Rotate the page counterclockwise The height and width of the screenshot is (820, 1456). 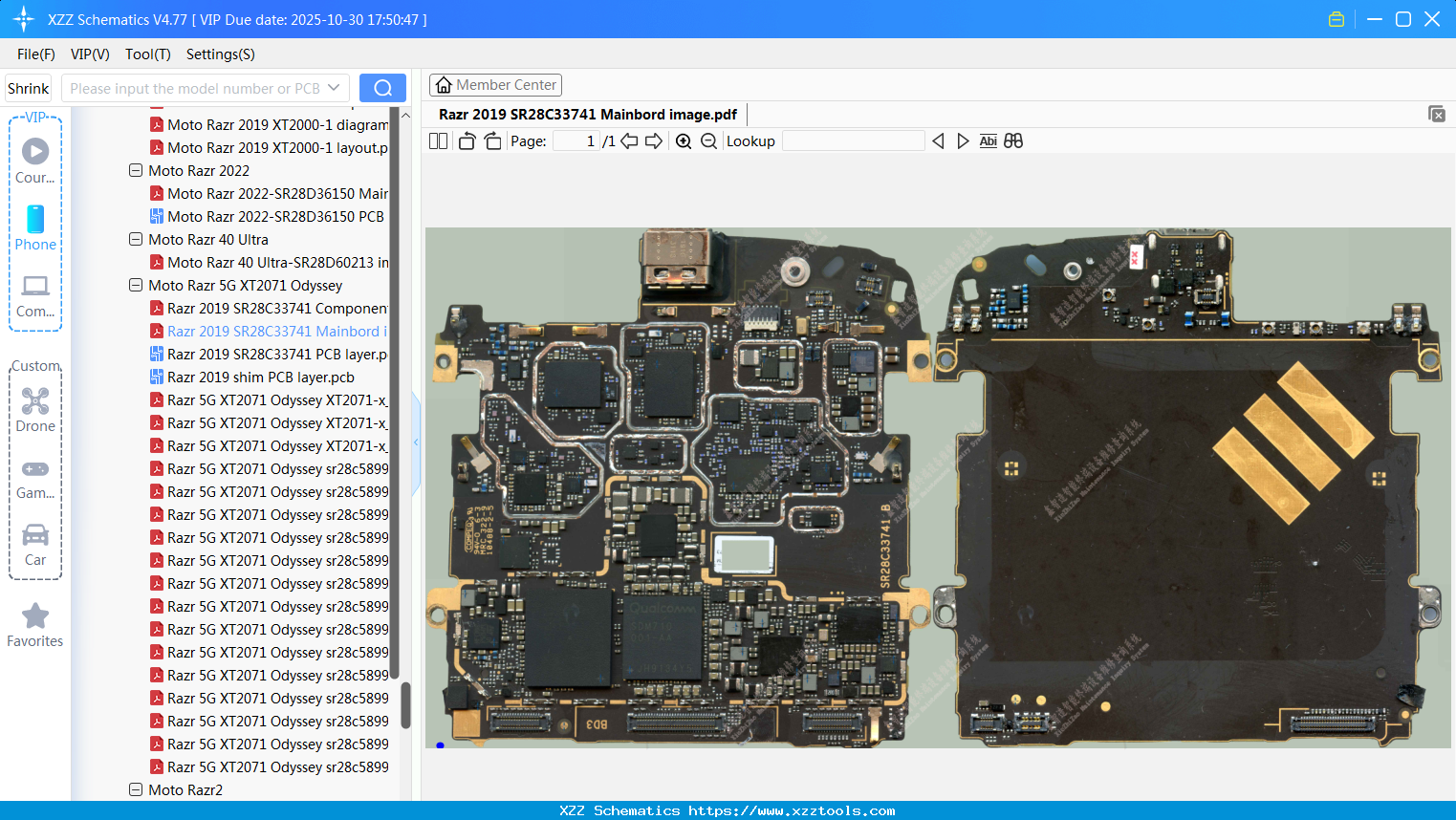pyautogui.click(x=467, y=140)
